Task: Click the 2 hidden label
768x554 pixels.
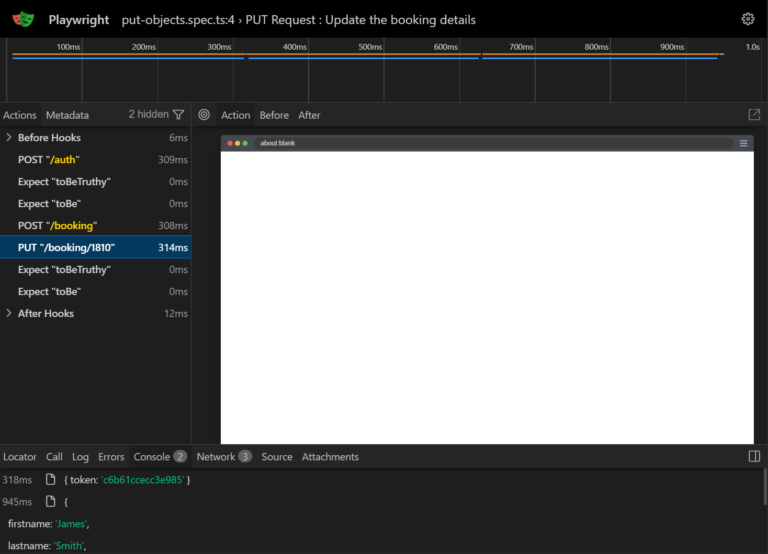Action: (x=148, y=114)
